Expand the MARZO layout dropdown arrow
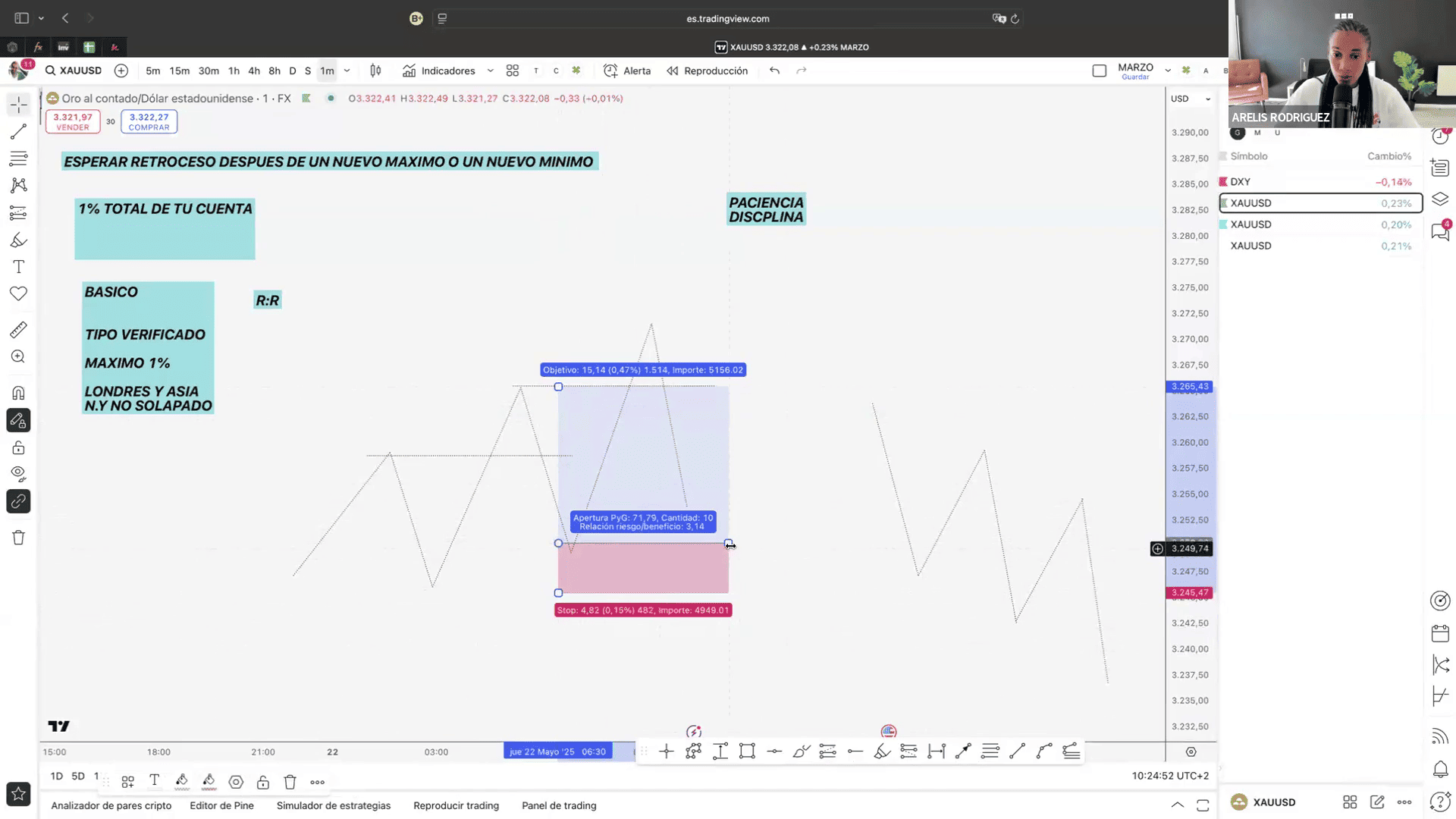Viewport: 1456px width, 819px height. pos(1168,71)
